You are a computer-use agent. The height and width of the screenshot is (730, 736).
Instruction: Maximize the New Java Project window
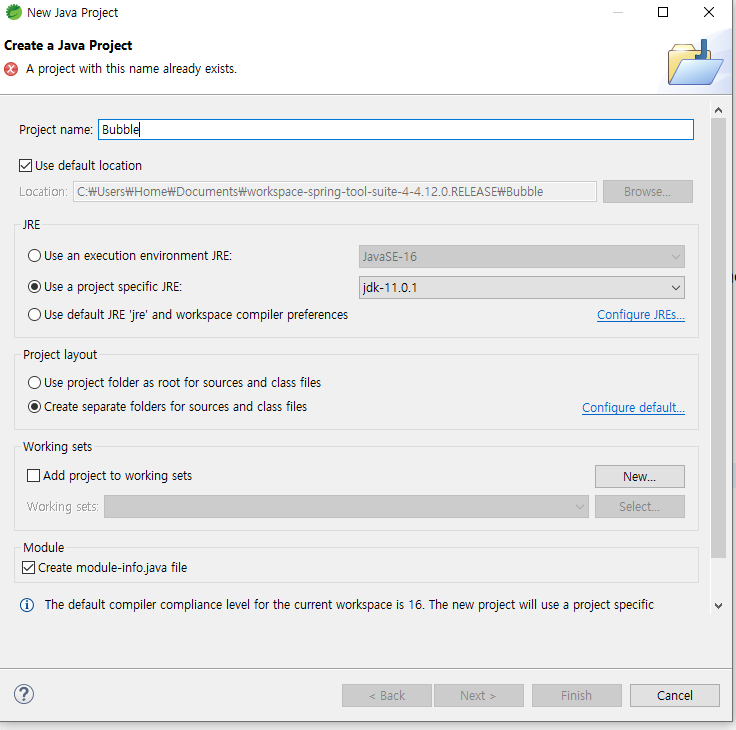click(662, 12)
